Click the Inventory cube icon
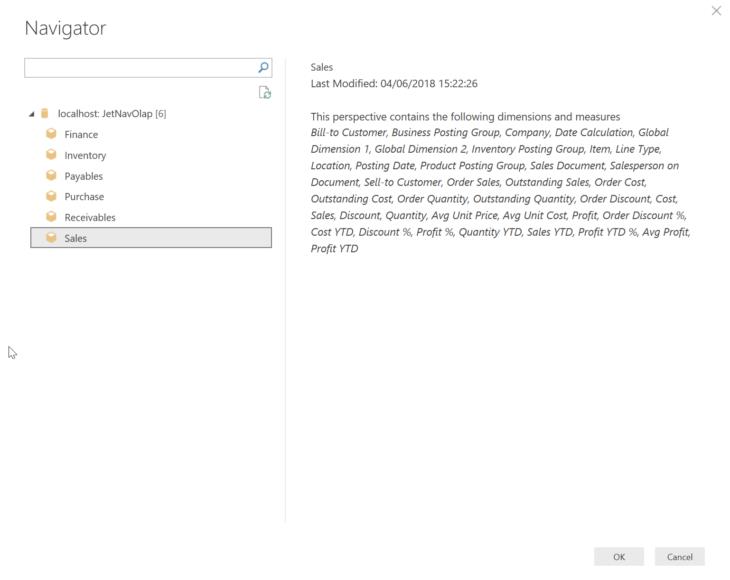The image size is (730, 580). pos(51,155)
